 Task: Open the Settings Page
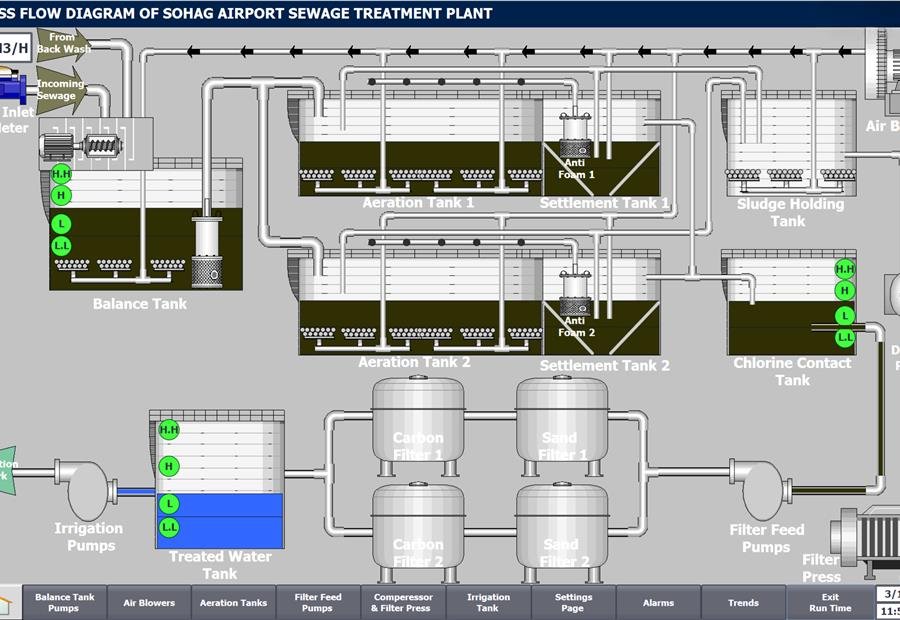(573, 602)
